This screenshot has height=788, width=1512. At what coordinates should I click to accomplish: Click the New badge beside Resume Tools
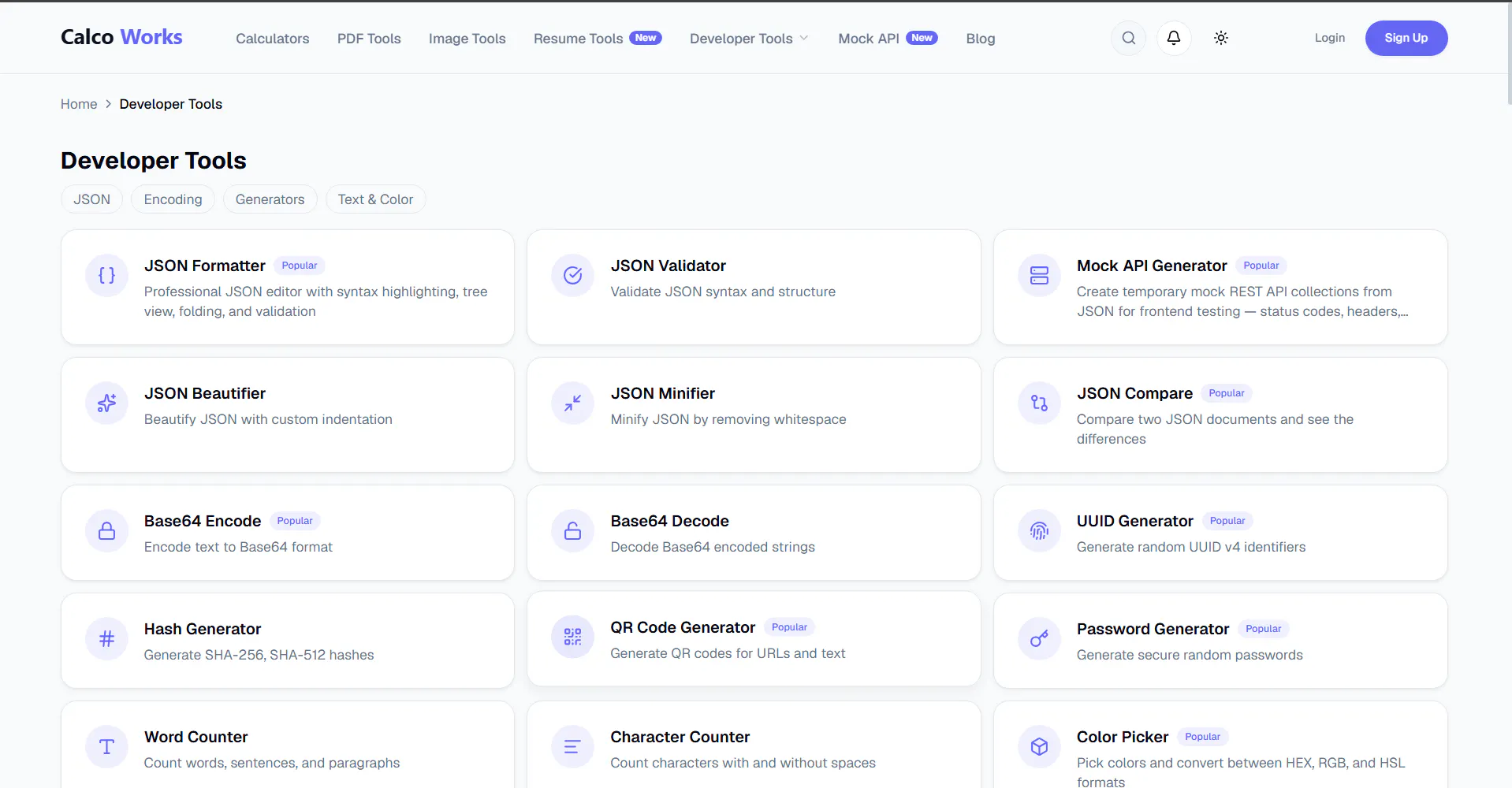[646, 38]
